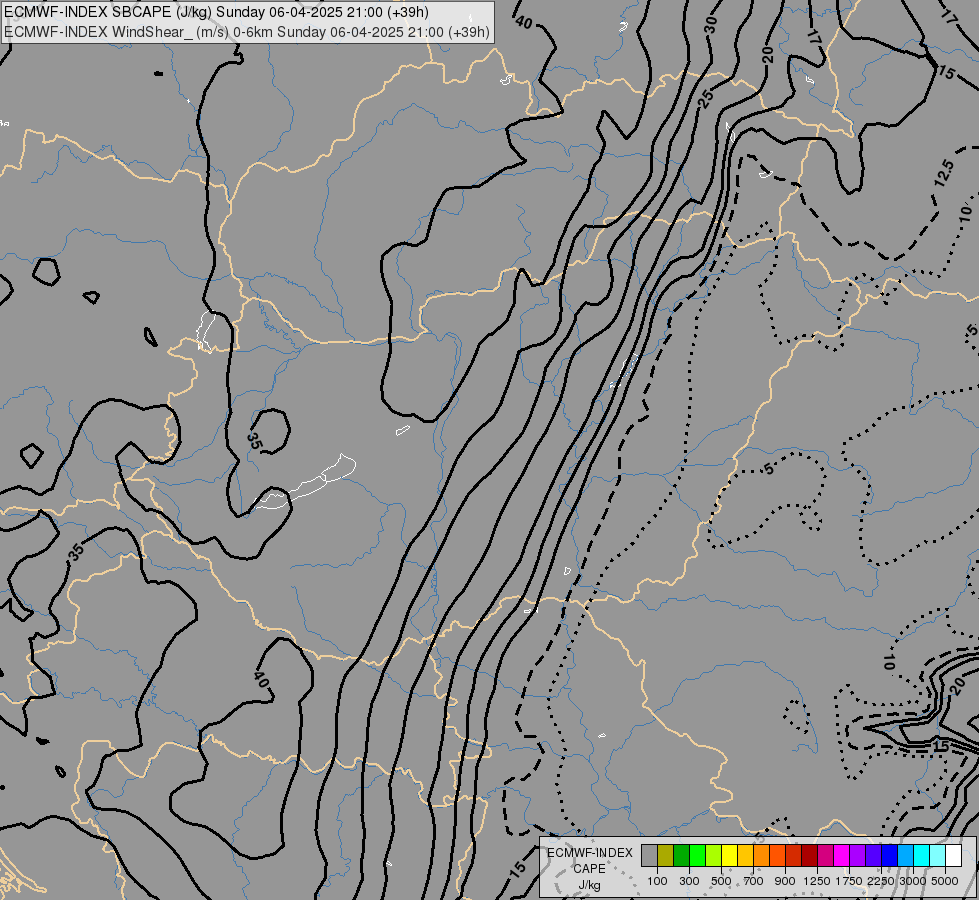Image resolution: width=979 pixels, height=900 pixels.
Task: Click the 900 legend scale value
Action: pos(785,881)
